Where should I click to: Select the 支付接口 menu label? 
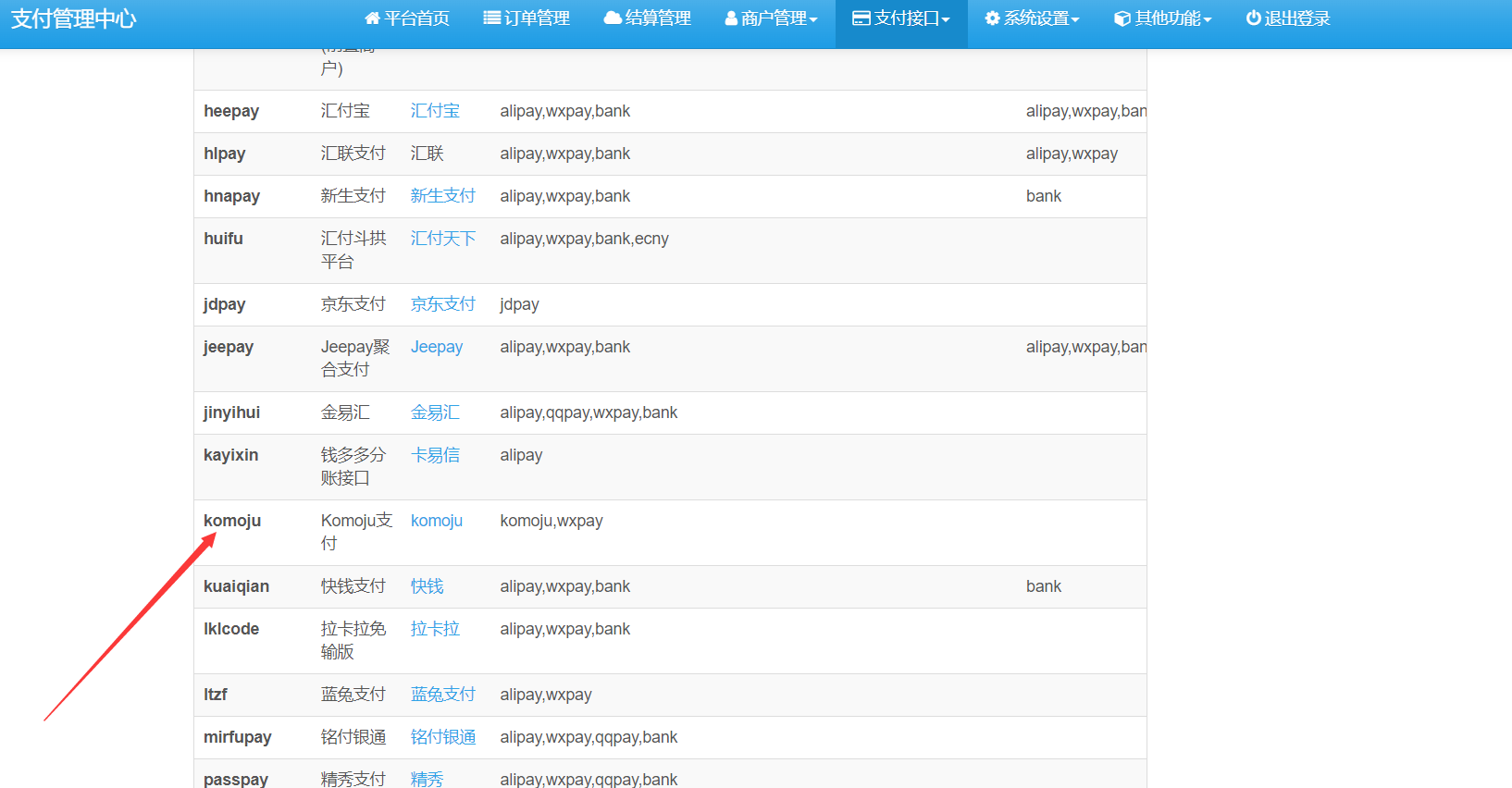click(x=907, y=18)
